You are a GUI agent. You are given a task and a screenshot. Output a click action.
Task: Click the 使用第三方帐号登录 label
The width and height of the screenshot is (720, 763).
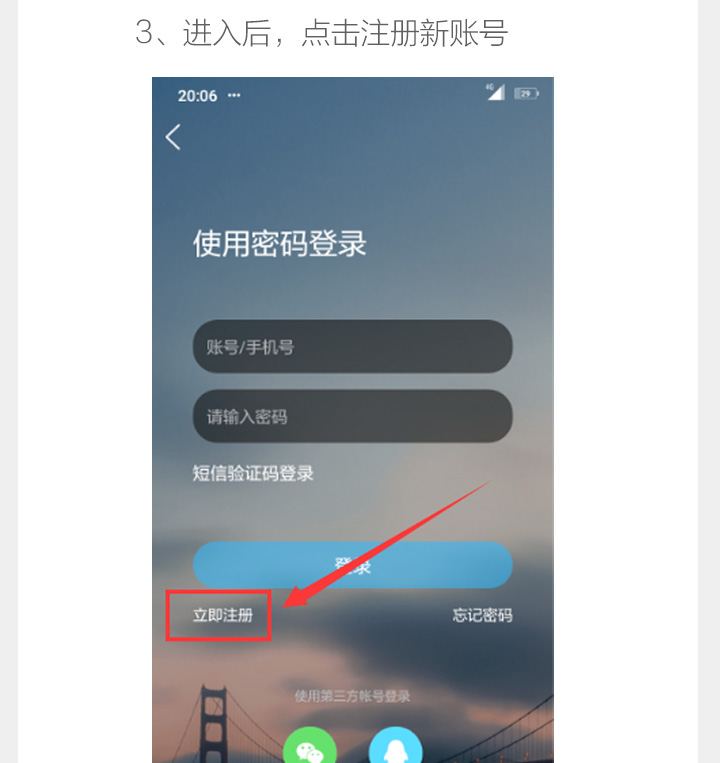(352, 696)
